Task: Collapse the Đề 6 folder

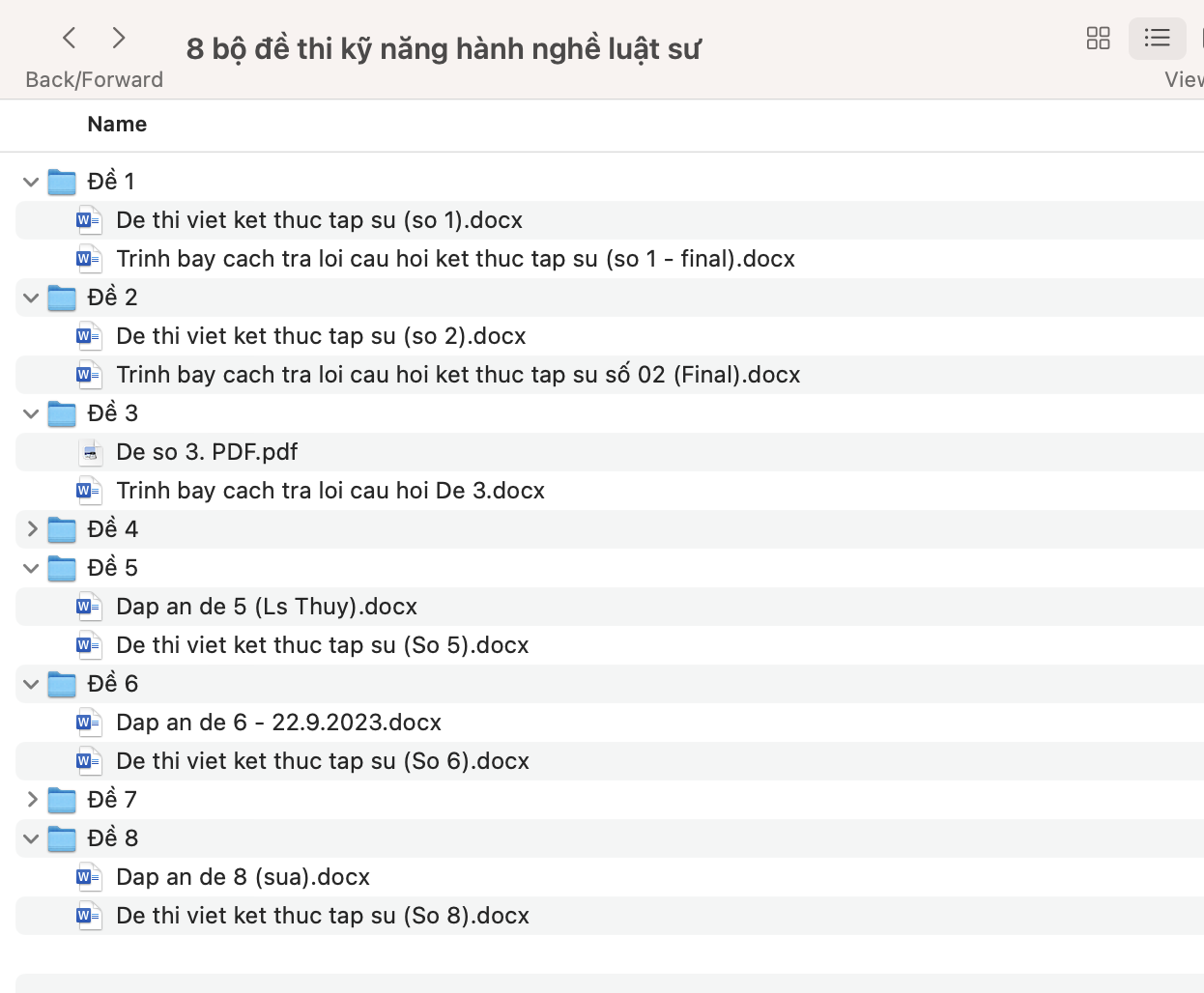Action: (31, 684)
